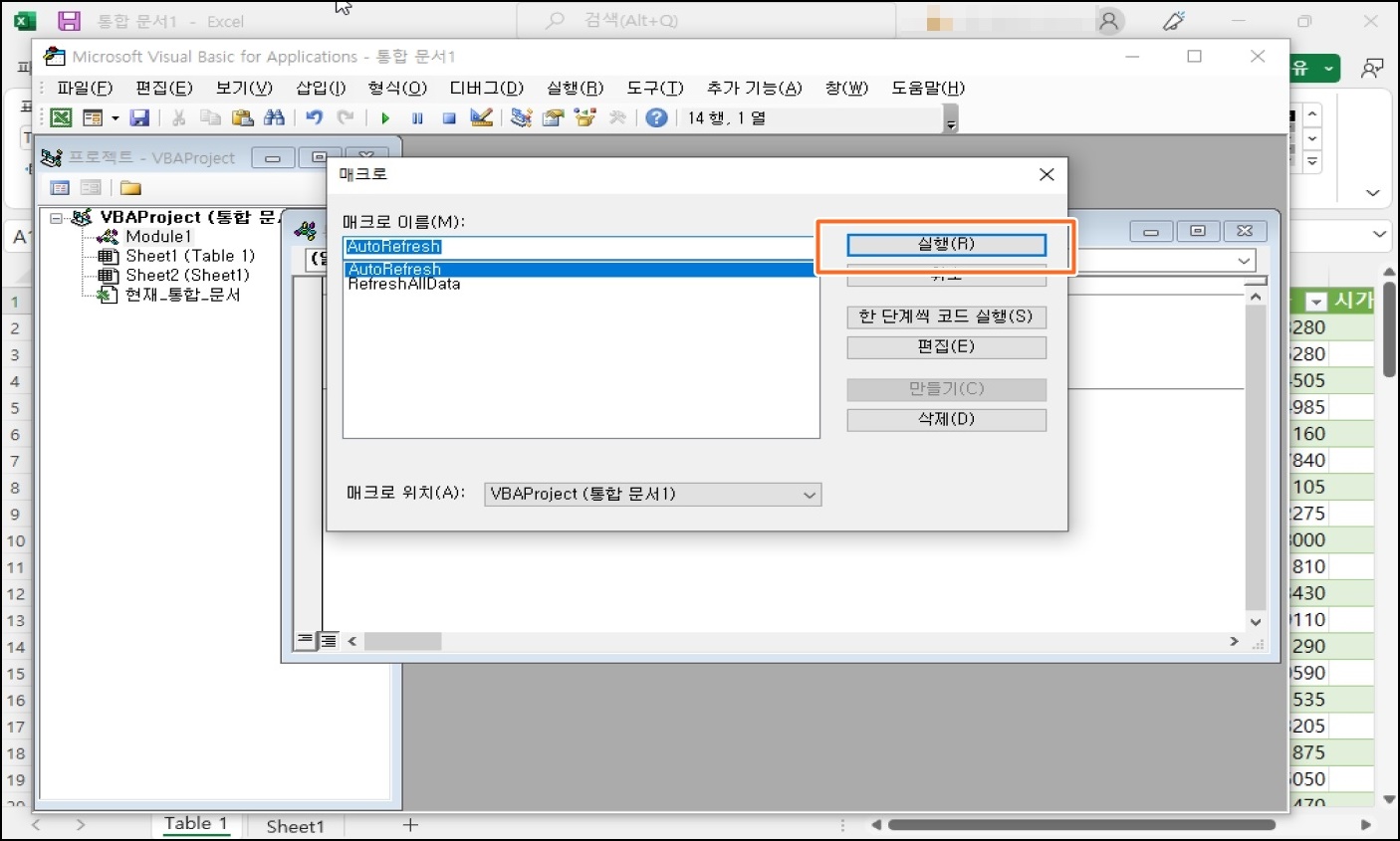This screenshot has height=841, width=1400.
Task: Click the user account avatar icon
Action: pos(1109,21)
